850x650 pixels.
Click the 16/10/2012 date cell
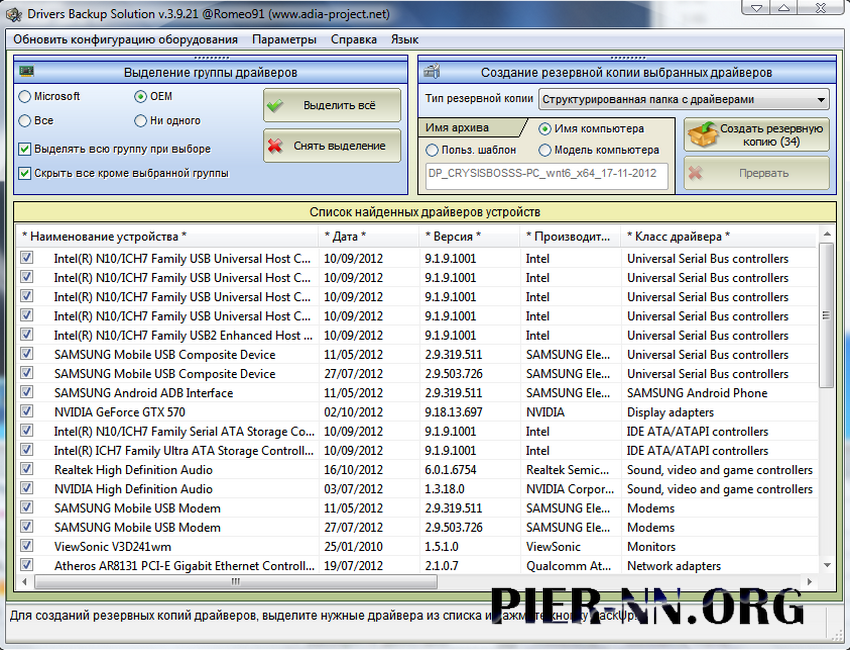click(x=353, y=470)
